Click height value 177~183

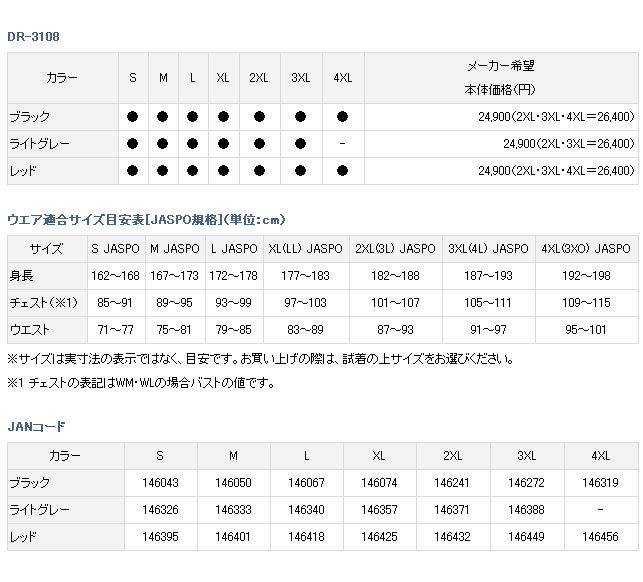pyautogui.click(x=306, y=276)
